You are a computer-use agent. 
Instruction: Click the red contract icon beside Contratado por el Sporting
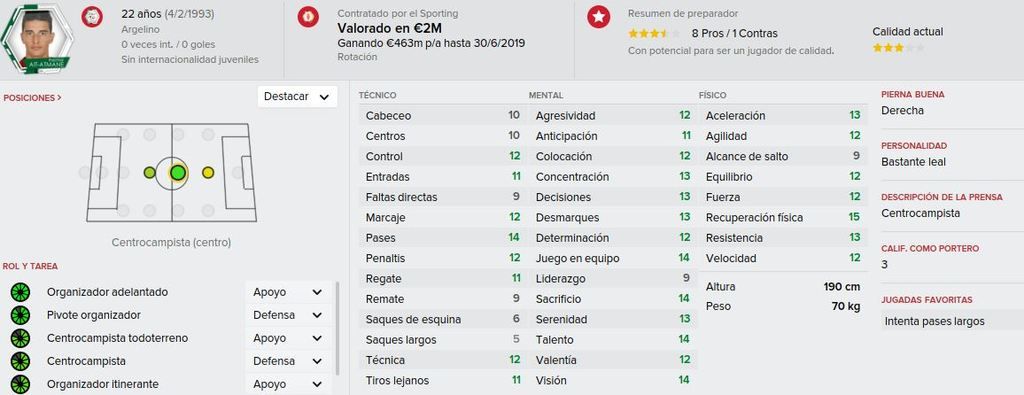coord(308,16)
